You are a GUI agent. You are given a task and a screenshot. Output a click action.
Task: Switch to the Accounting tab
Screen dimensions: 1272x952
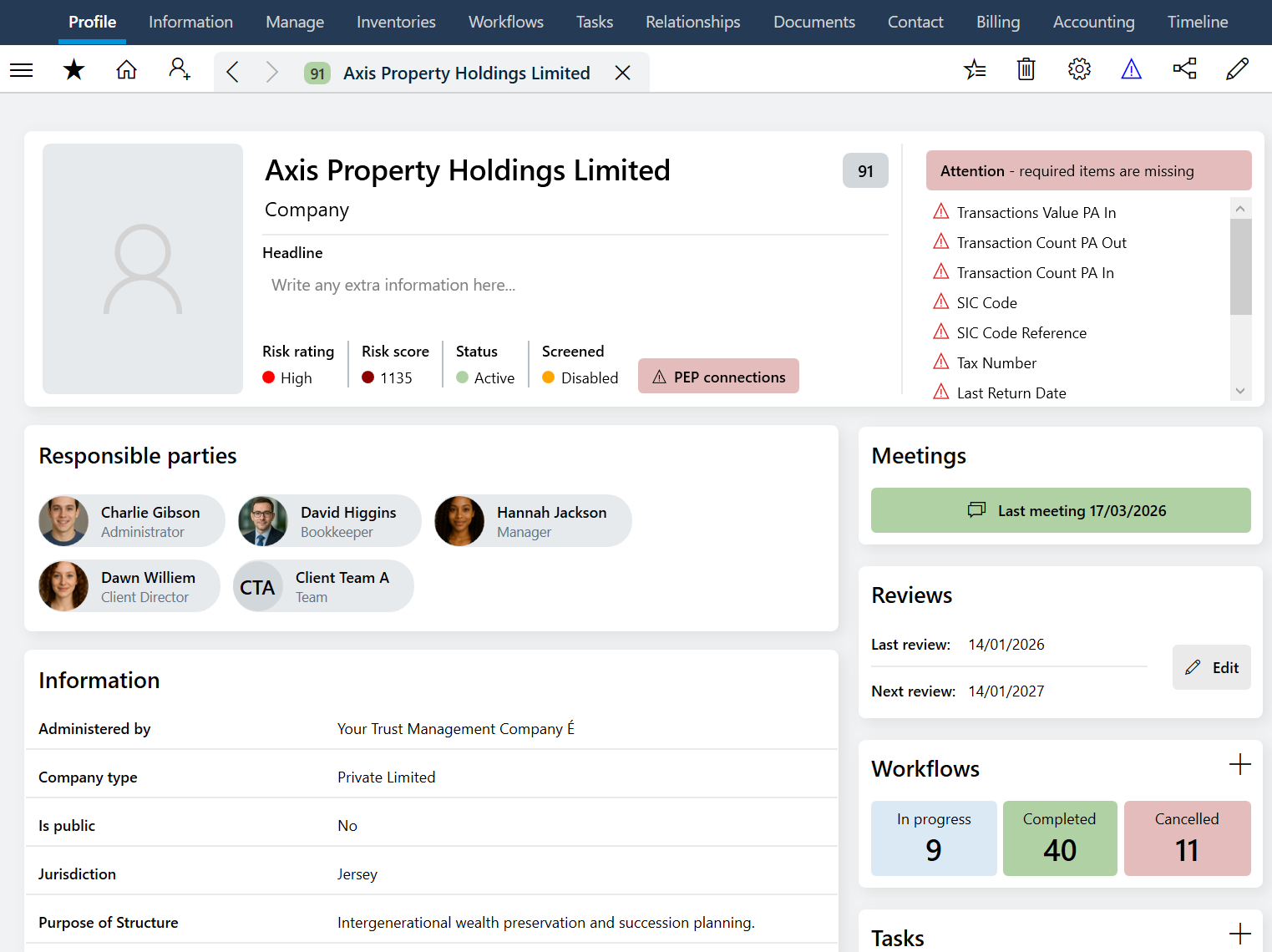[x=1094, y=22]
